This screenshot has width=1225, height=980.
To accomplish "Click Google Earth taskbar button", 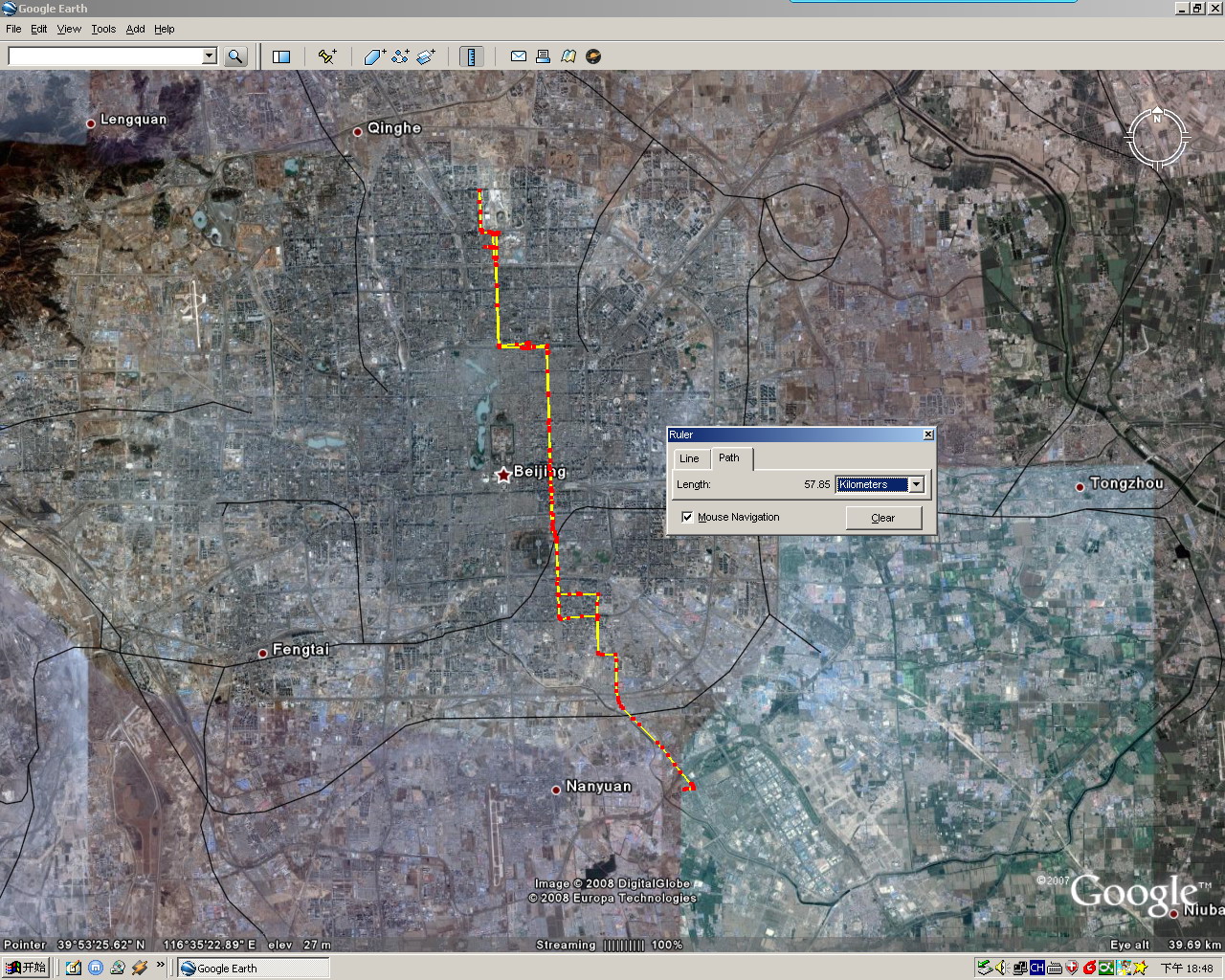I will [254, 968].
